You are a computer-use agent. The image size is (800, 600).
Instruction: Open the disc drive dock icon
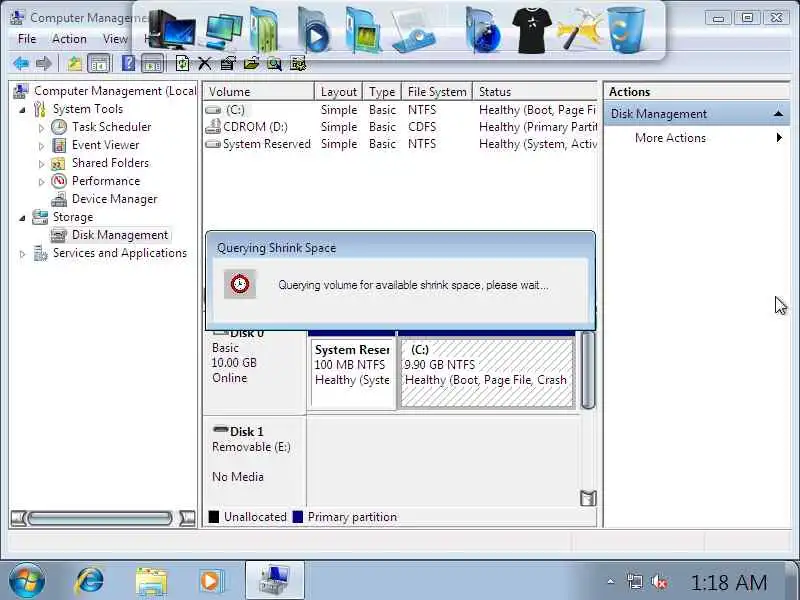(414, 32)
